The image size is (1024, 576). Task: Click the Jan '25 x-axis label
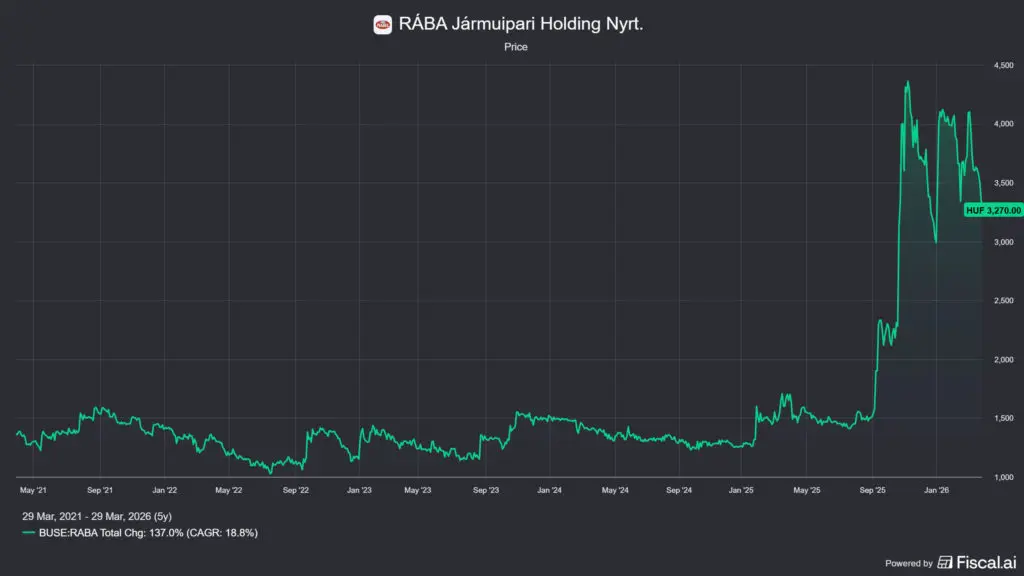tap(741, 490)
